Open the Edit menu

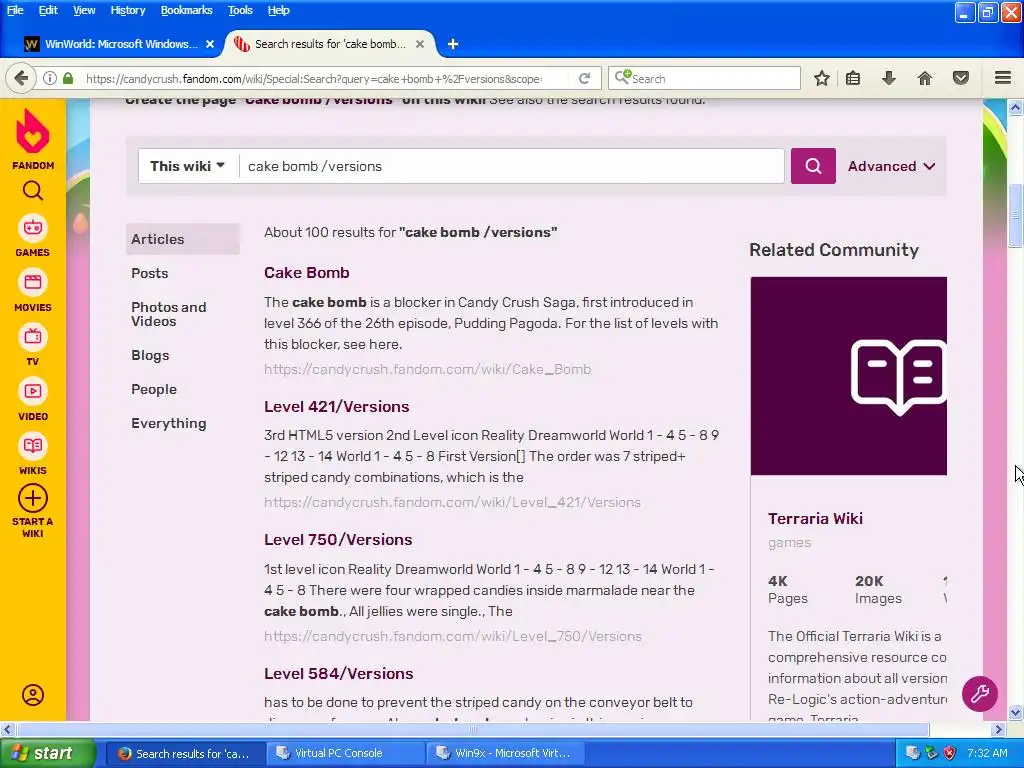point(48,10)
